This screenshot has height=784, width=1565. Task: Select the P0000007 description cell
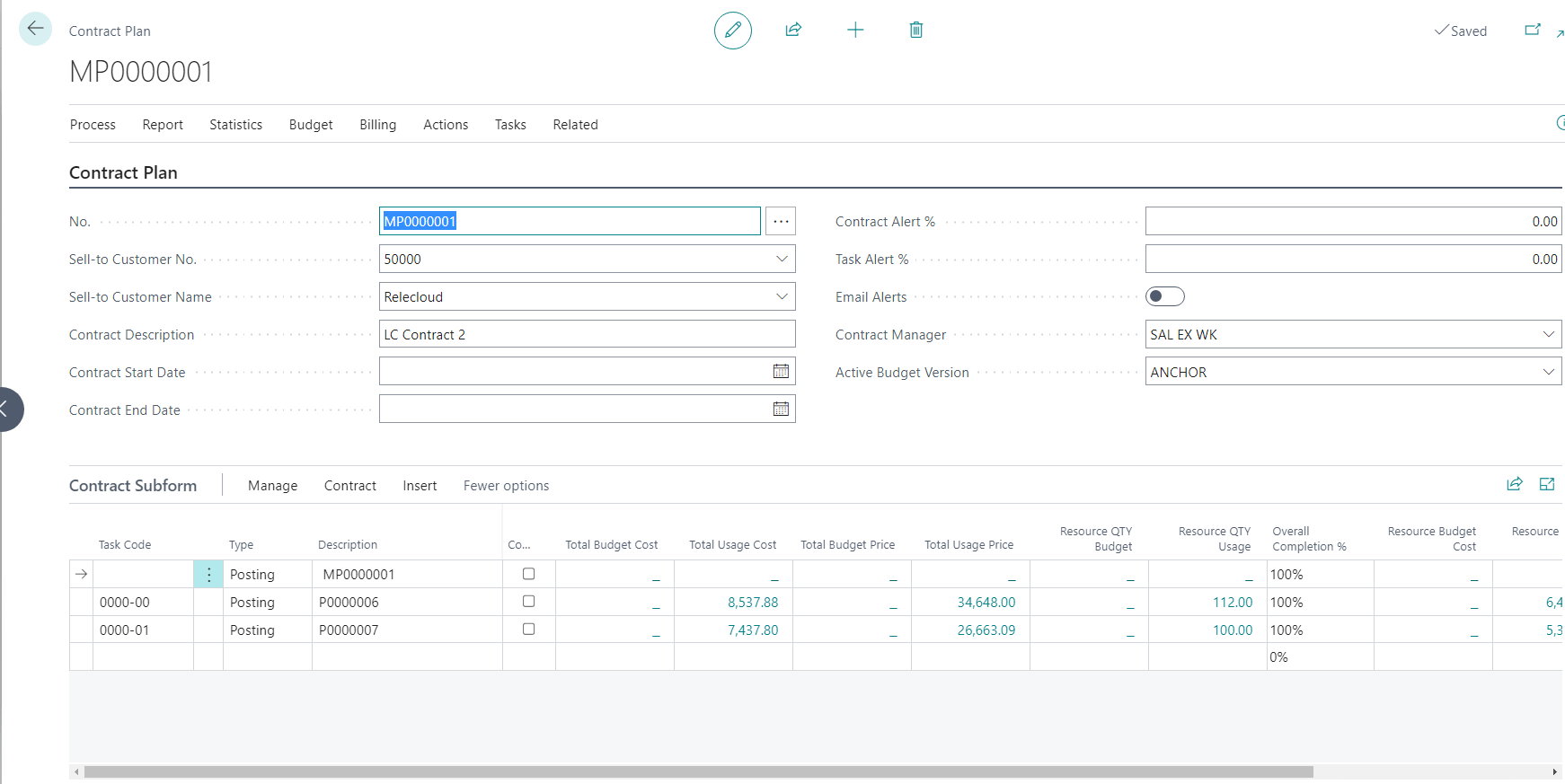tap(407, 630)
